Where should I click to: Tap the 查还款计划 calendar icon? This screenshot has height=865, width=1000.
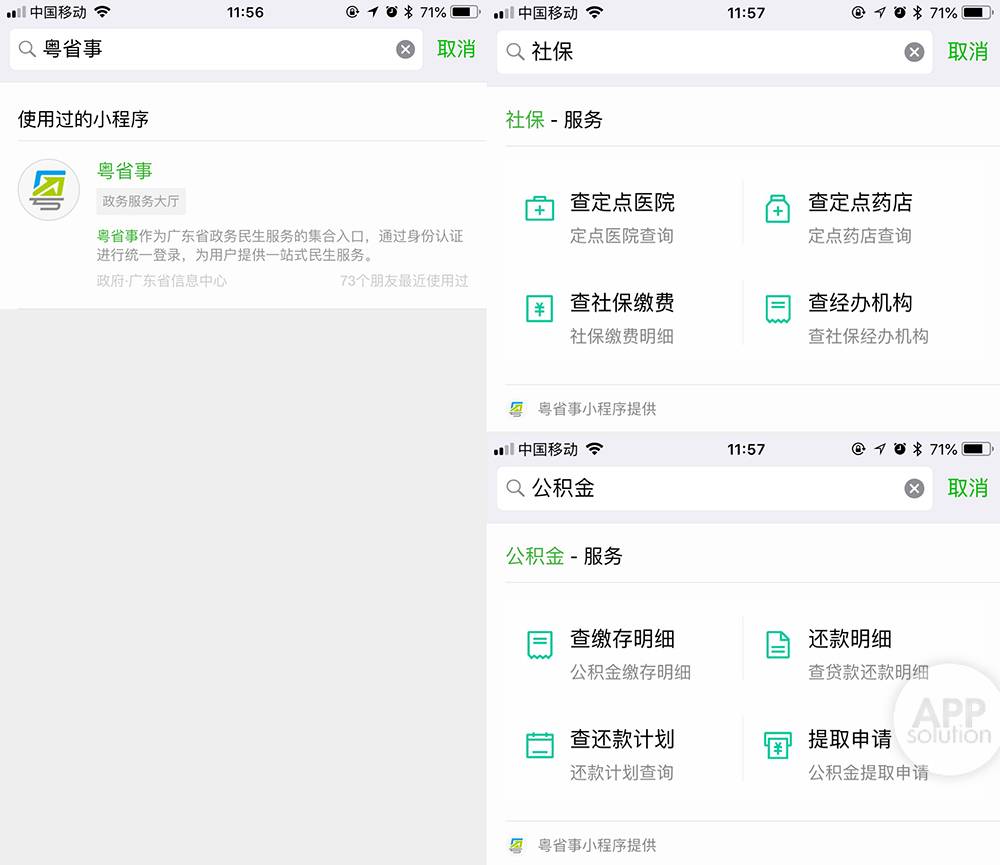click(540, 744)
